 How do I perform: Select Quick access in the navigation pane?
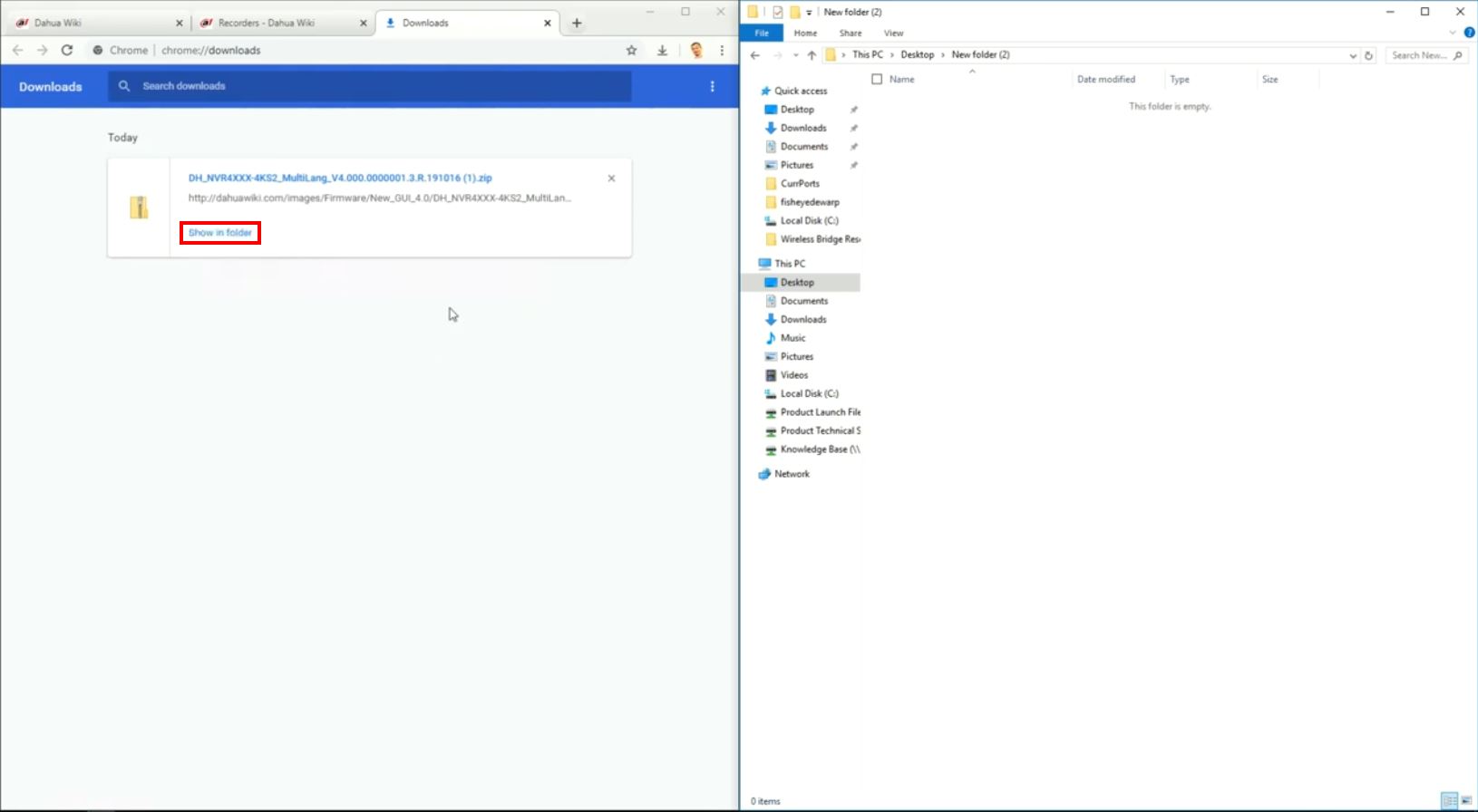(x=800, y=91)
